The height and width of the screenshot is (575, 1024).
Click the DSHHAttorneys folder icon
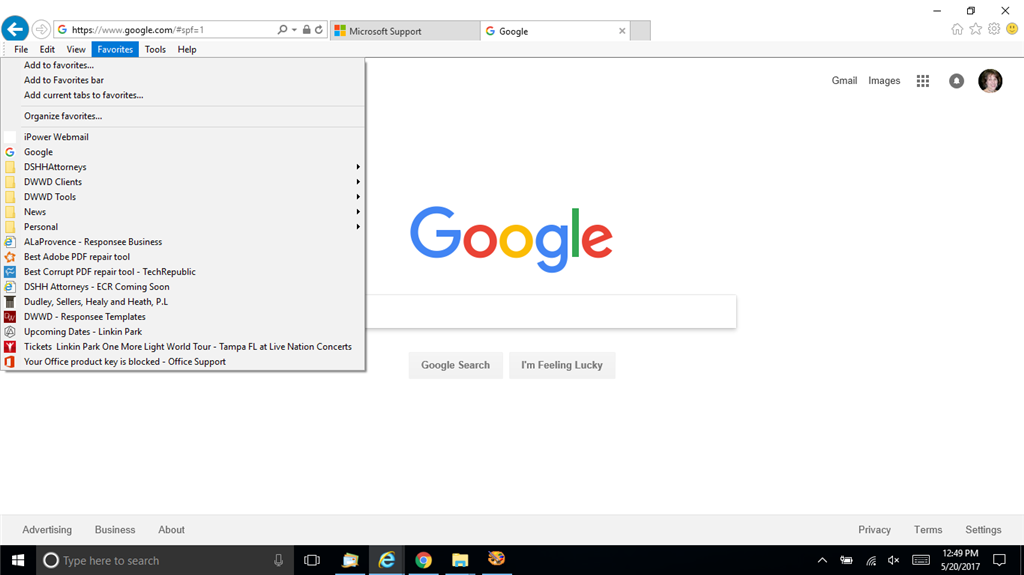click(10, 167)
